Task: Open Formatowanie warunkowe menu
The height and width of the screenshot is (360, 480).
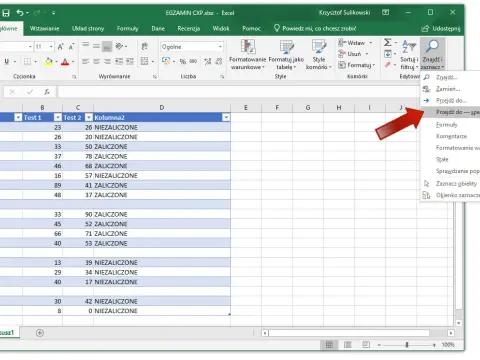Action: point(248,55)
